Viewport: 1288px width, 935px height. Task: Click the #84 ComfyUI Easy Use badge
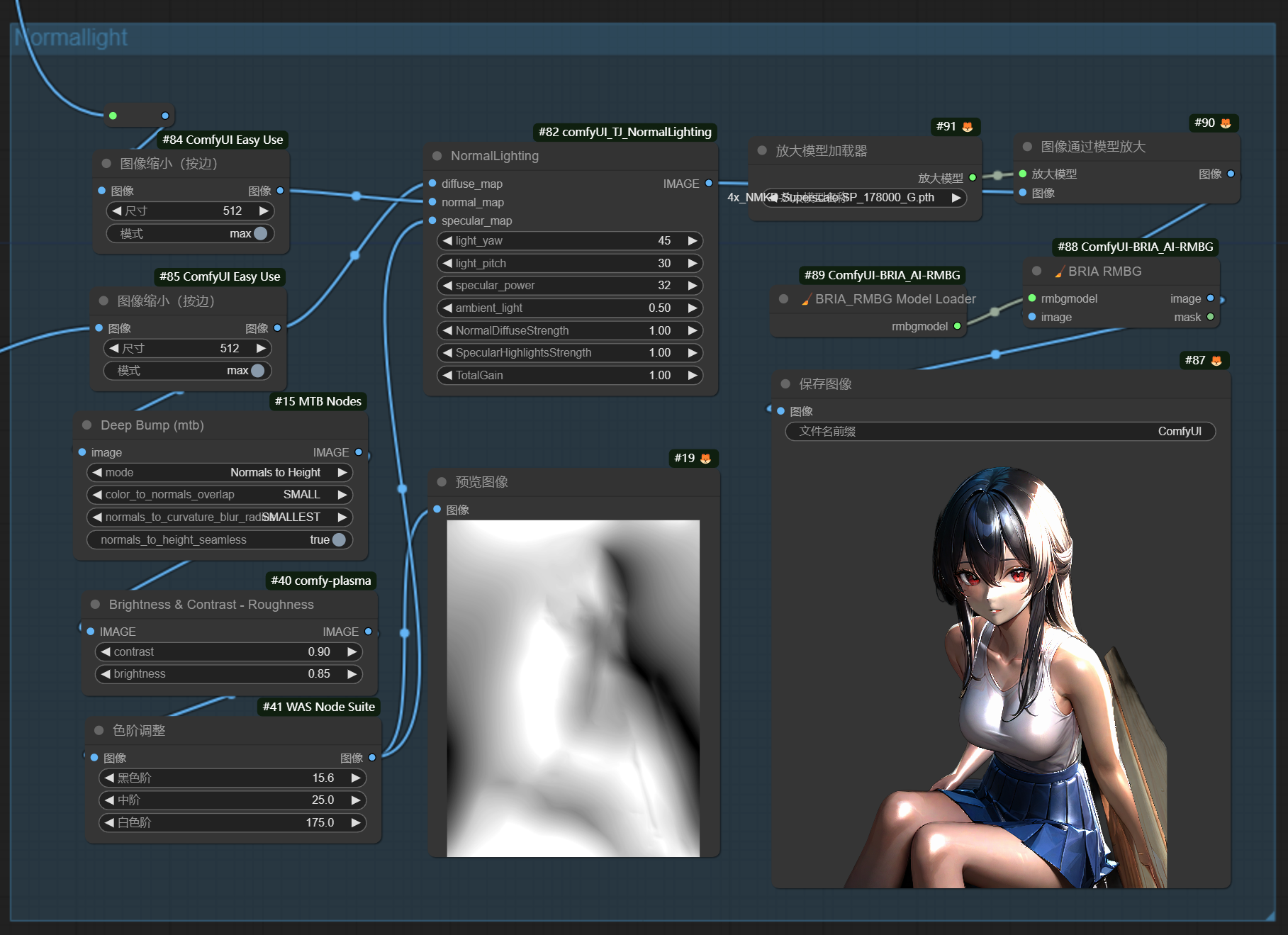click(x=223, y=140)
